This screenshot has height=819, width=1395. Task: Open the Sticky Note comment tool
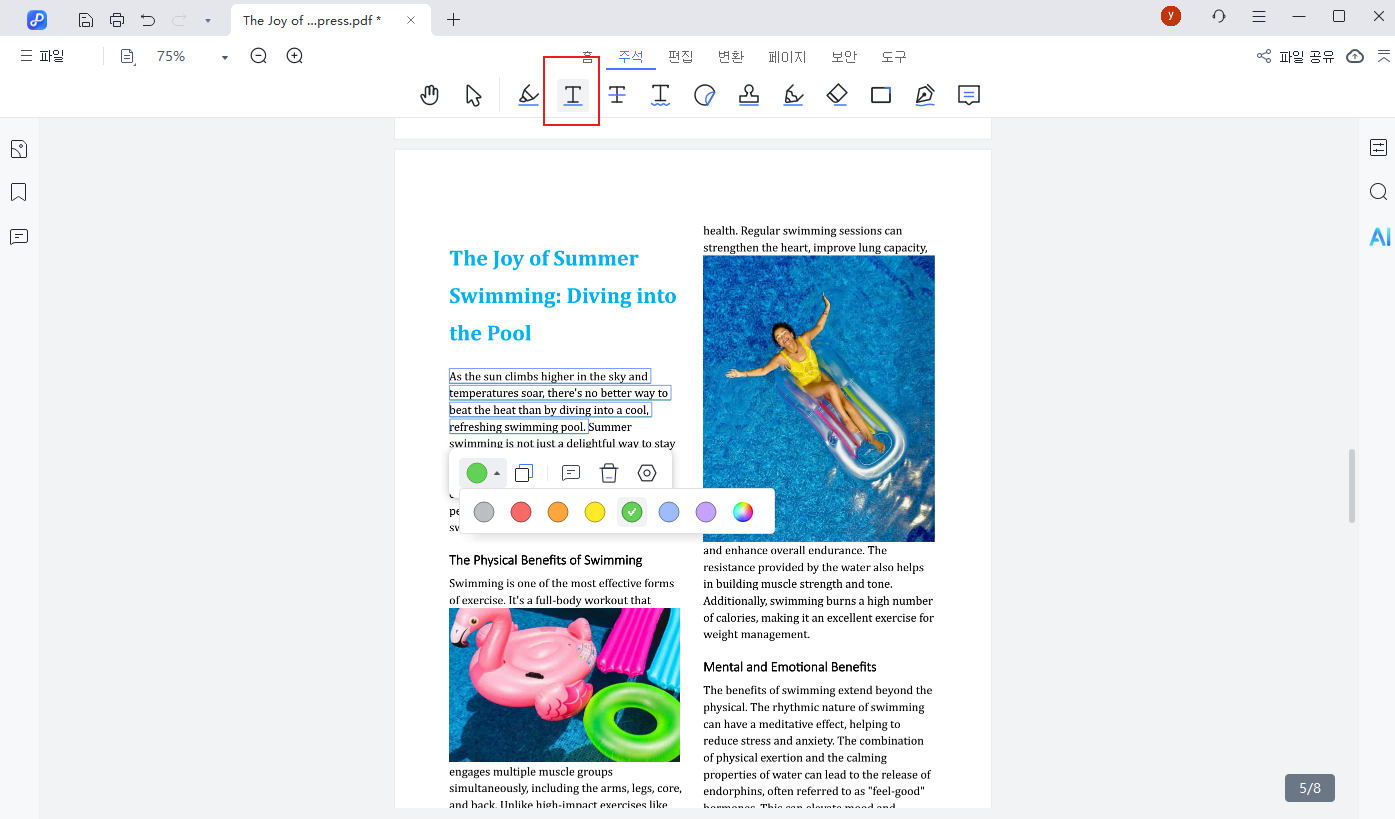pos(968,94)
